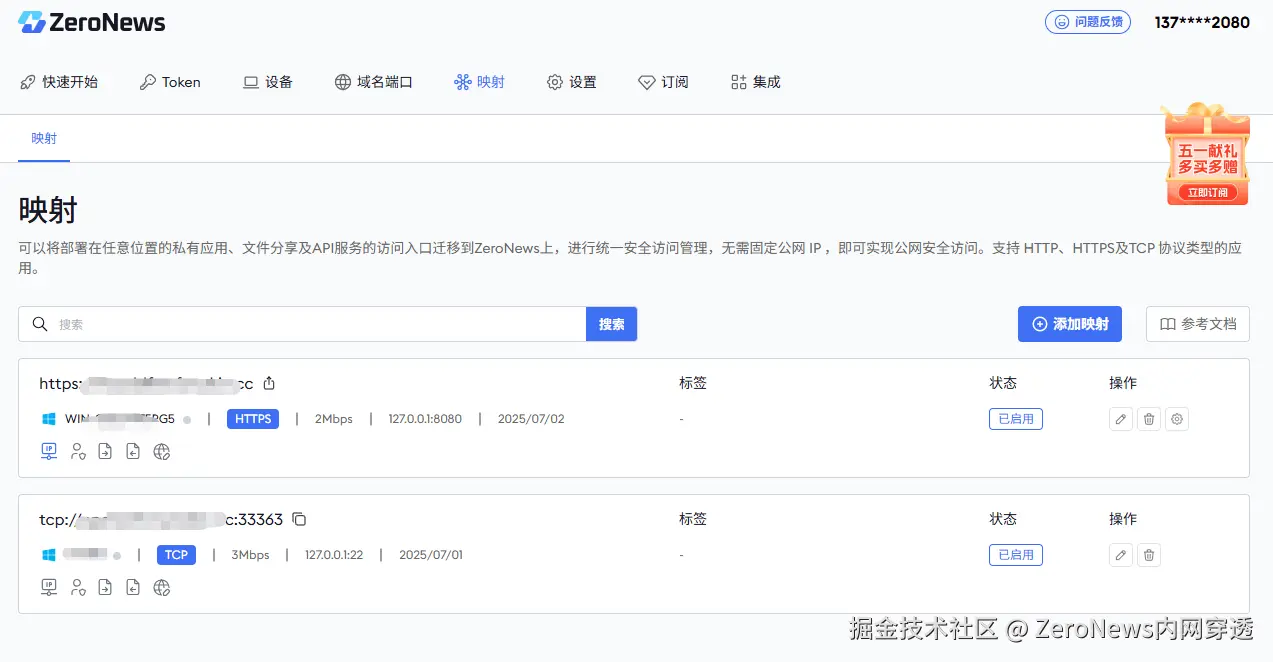
Task: Click the date 2025/07/01
Action: 431,555
